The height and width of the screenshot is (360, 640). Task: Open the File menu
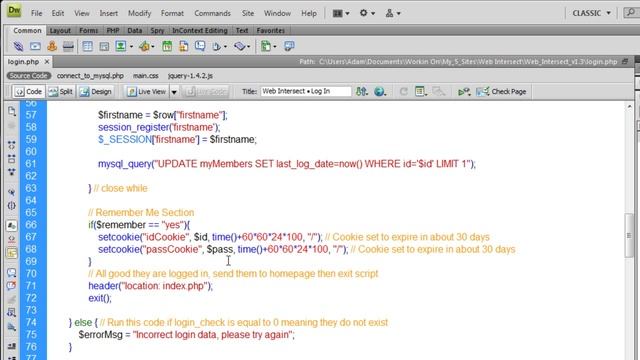tap(37, 13)
